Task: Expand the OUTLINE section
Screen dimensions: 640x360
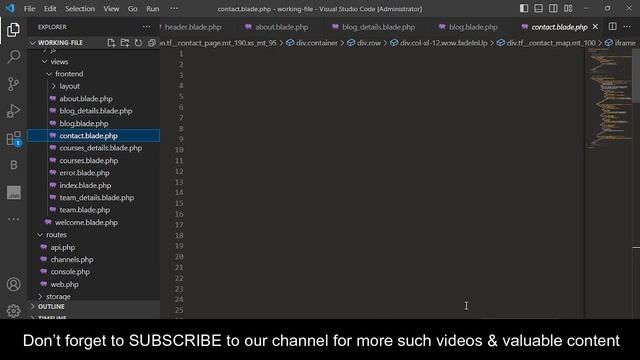Action: [51, 307]
